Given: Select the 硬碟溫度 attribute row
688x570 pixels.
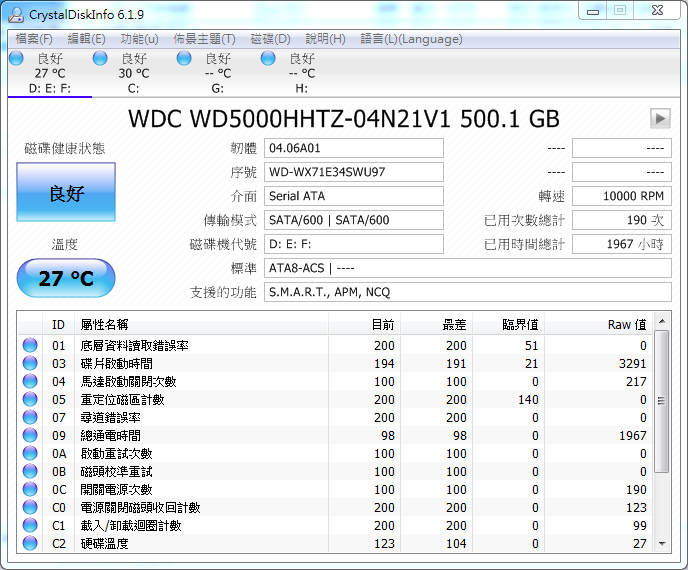Looking at the screenshot, I should click(x=335, y=543).
